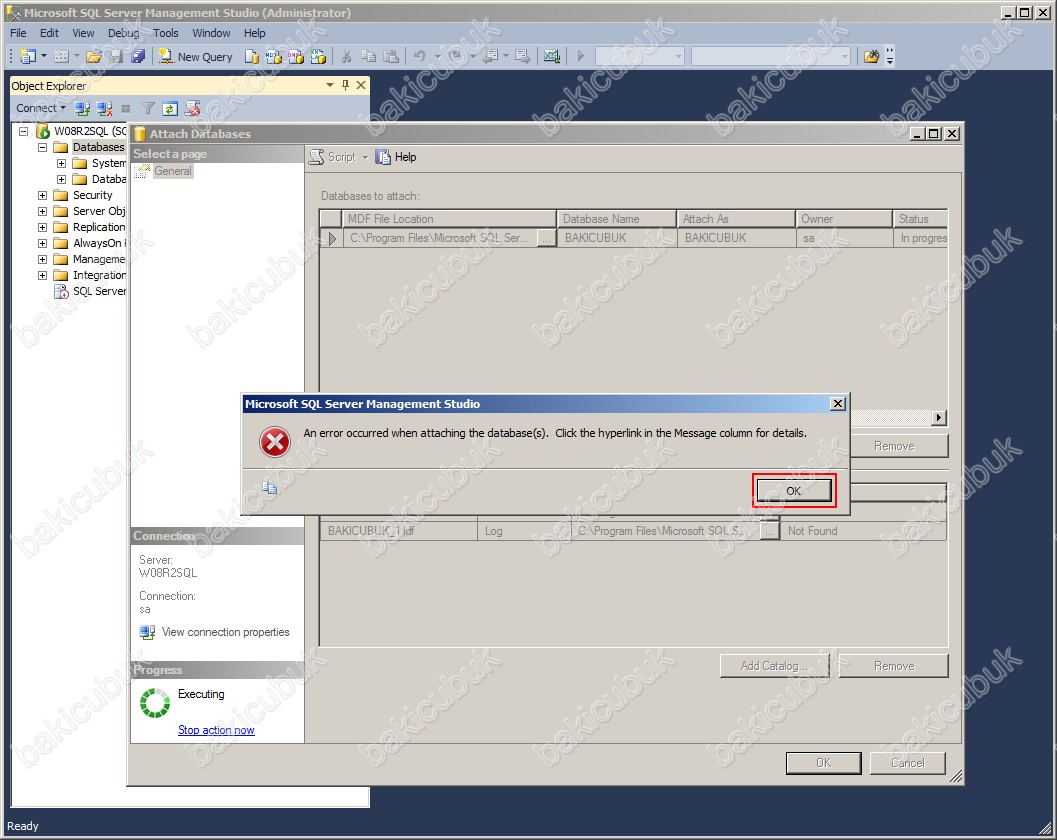
Task: Click the Undo toolbar icon
Action: point(420,57)
